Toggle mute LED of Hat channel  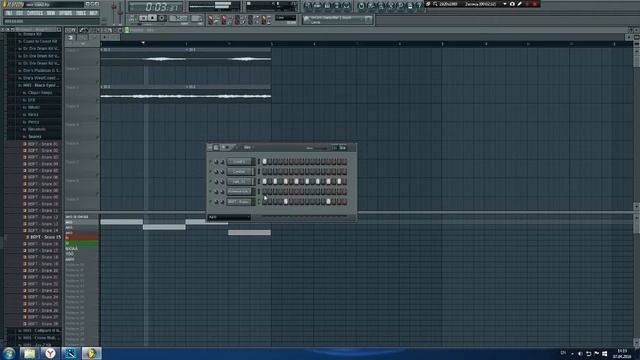(x=211, y=182)
